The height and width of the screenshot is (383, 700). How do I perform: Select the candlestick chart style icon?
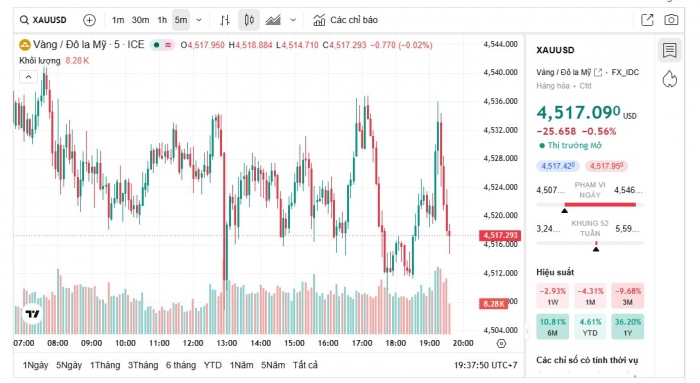[249, 20]
